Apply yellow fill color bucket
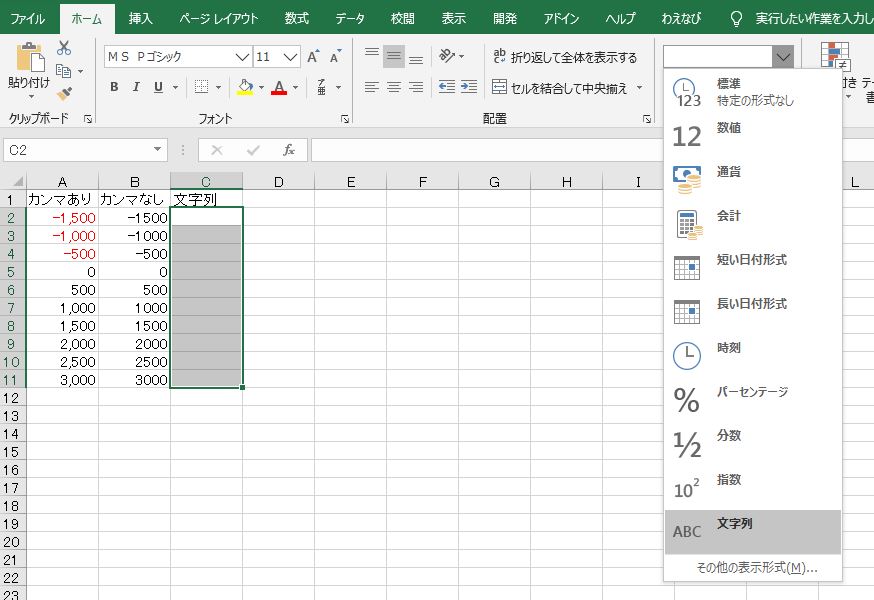The height and width of the screenshot is (600, 874). coord(245,87)
